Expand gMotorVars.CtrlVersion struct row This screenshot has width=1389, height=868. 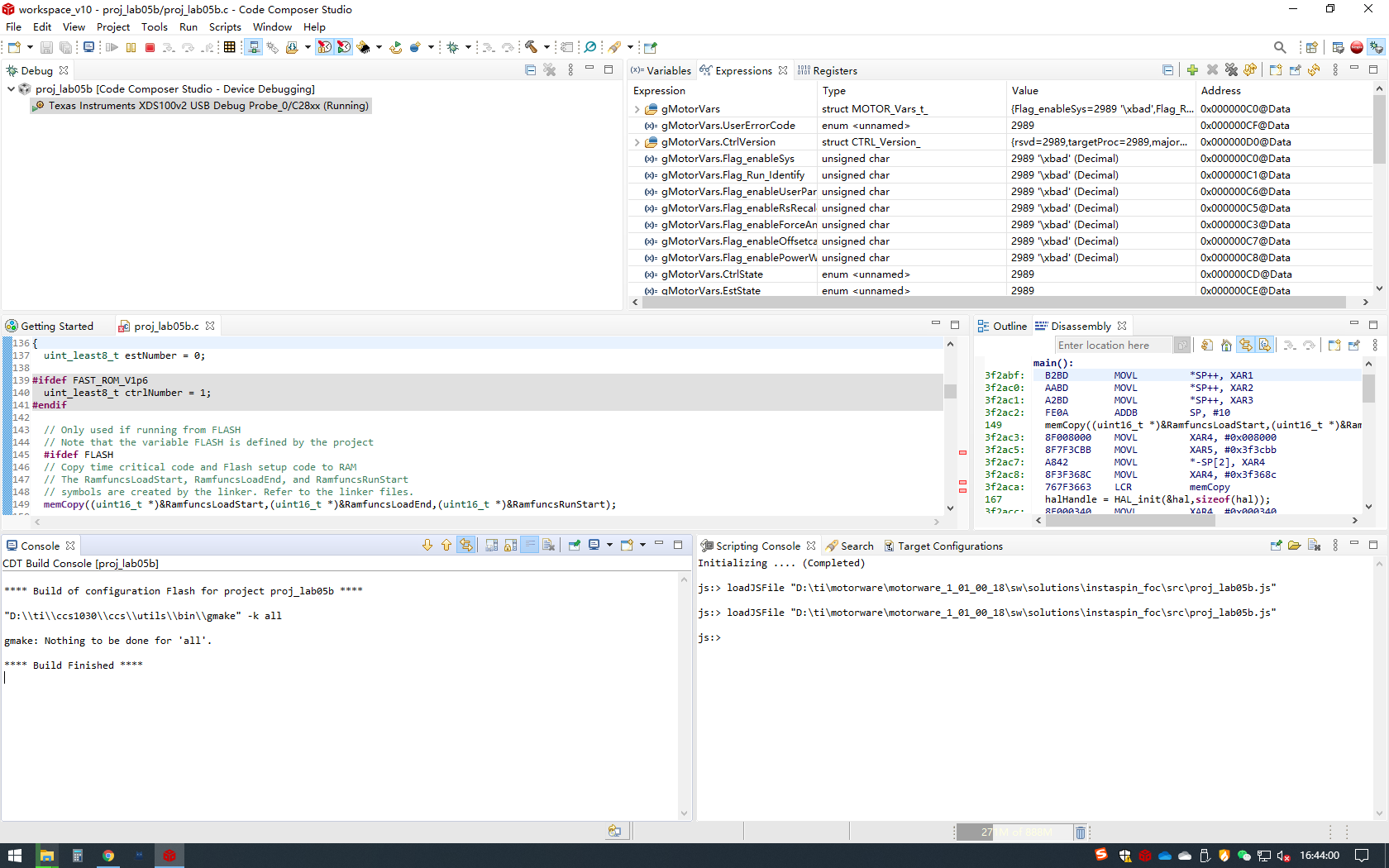tap(637, 142)
